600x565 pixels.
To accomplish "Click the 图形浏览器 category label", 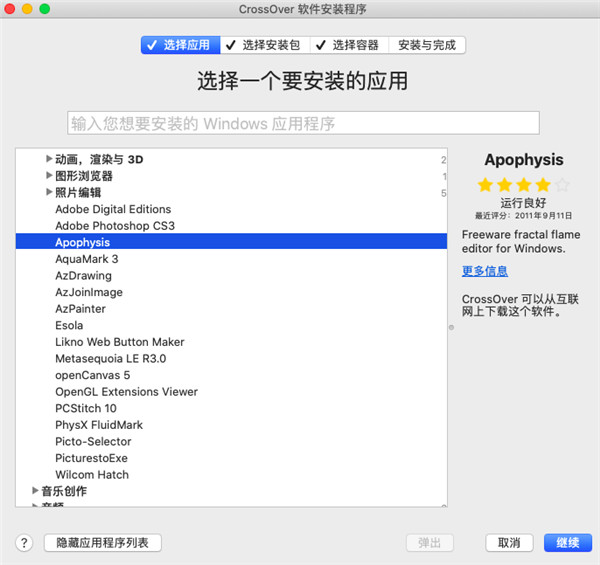I will pyautogui.click(x=84, y=176).
